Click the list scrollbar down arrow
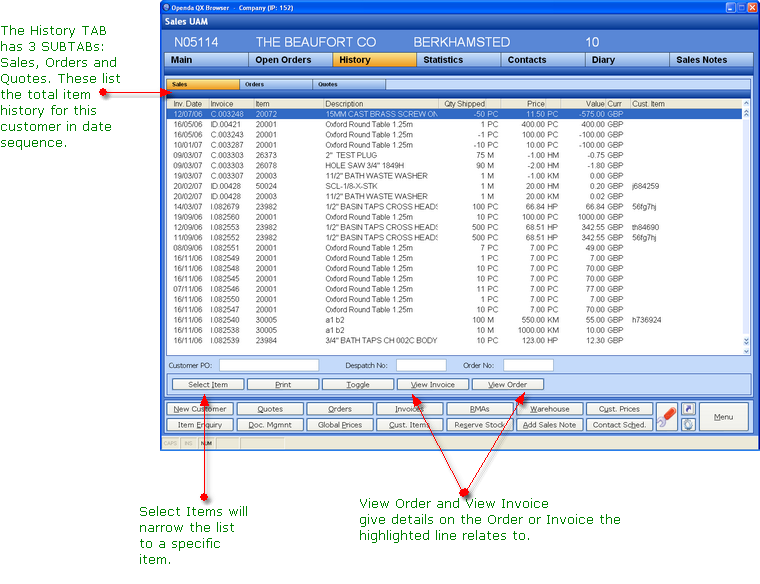This screenshot has width=760, height=584. (x=746, y=351)
